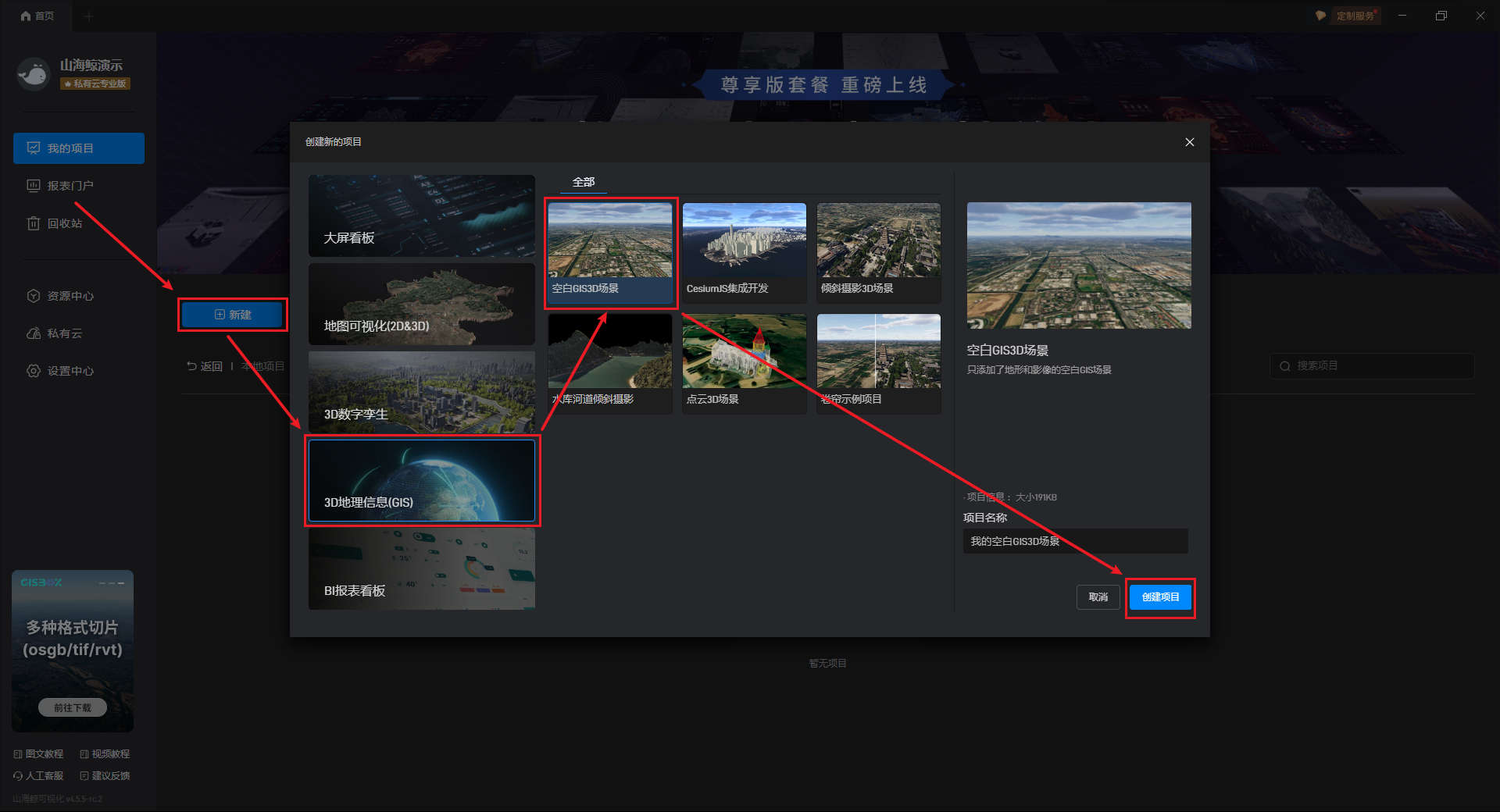Select the 大屏看板 project category
Image resolution: width=1500 pixels, height=812 pixels.
click(422, 216)
